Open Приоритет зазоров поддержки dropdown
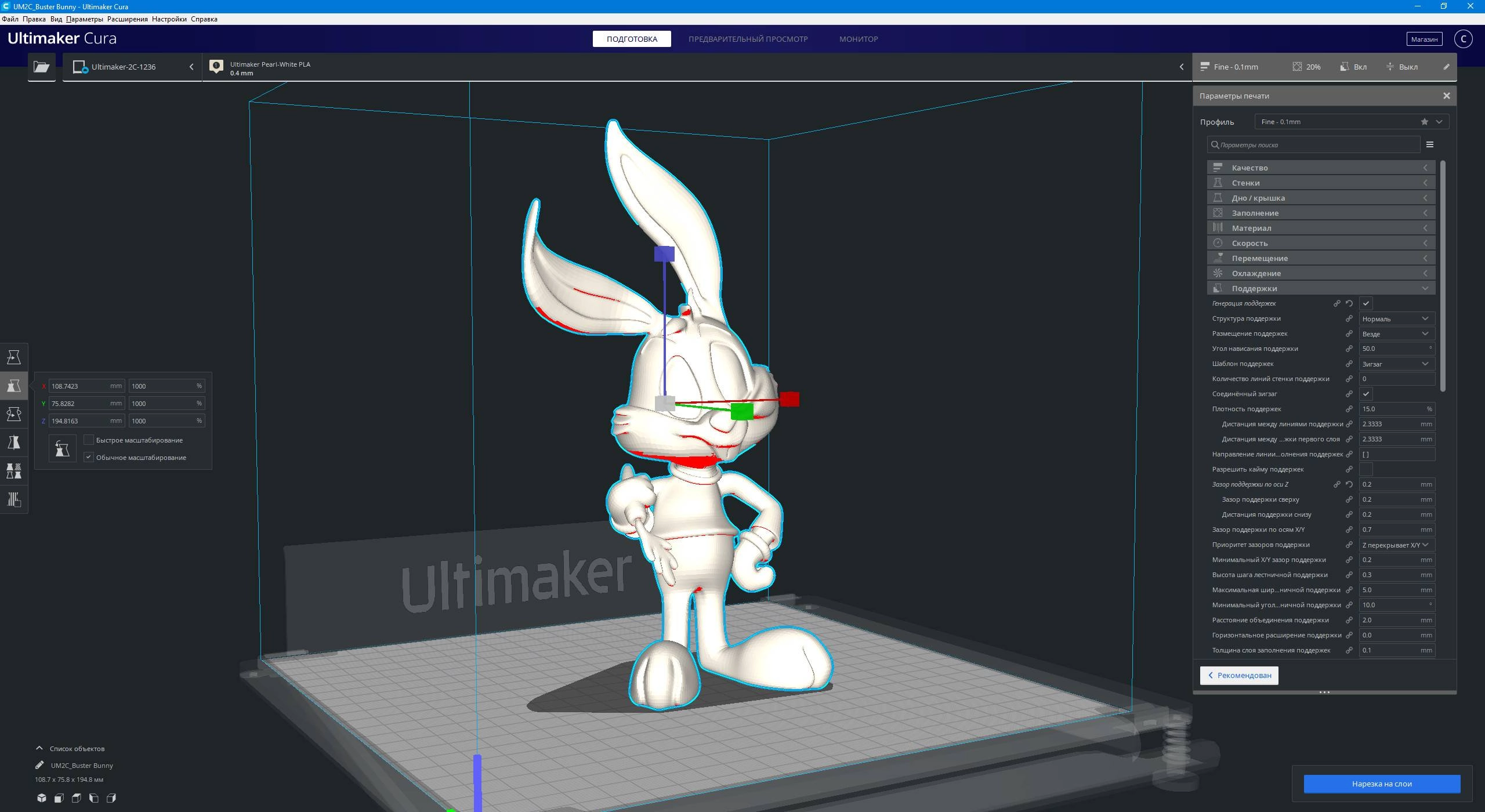Image resolution: width=1485 pixels, height=812 pixels. (x=1397, y=545)
